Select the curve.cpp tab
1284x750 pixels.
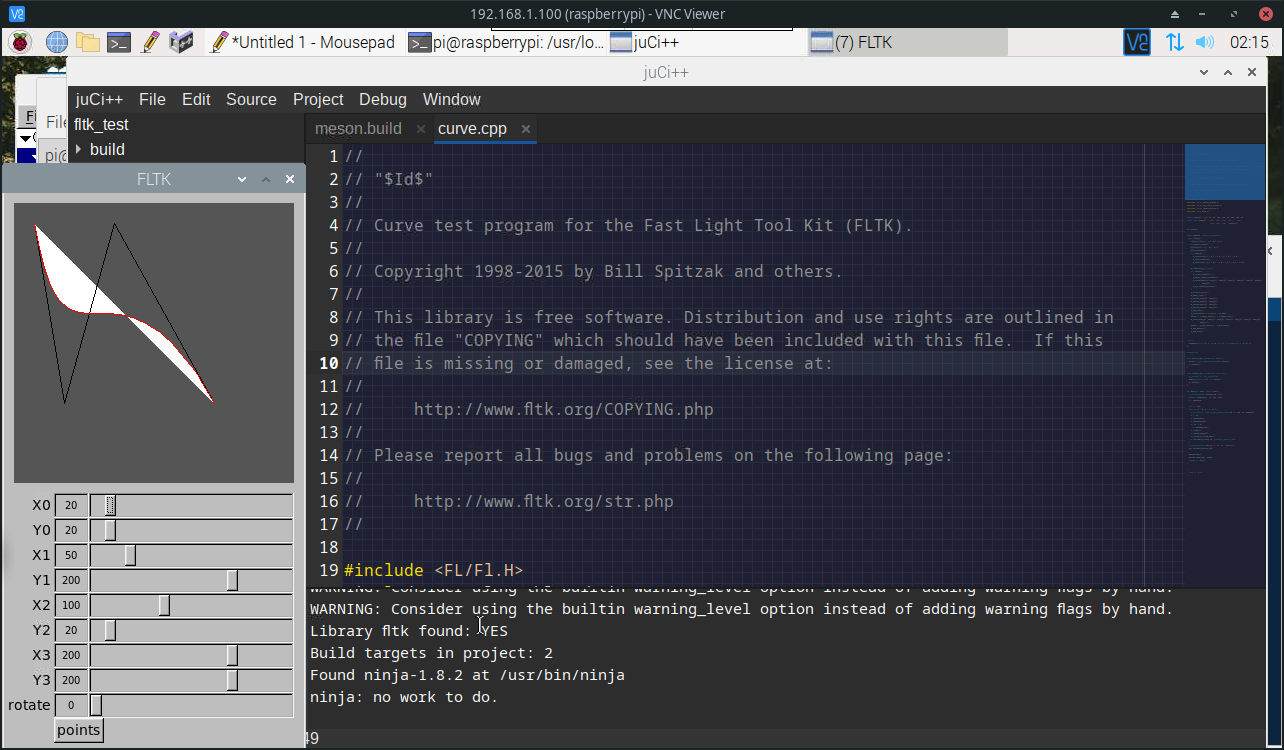point(472,128)
